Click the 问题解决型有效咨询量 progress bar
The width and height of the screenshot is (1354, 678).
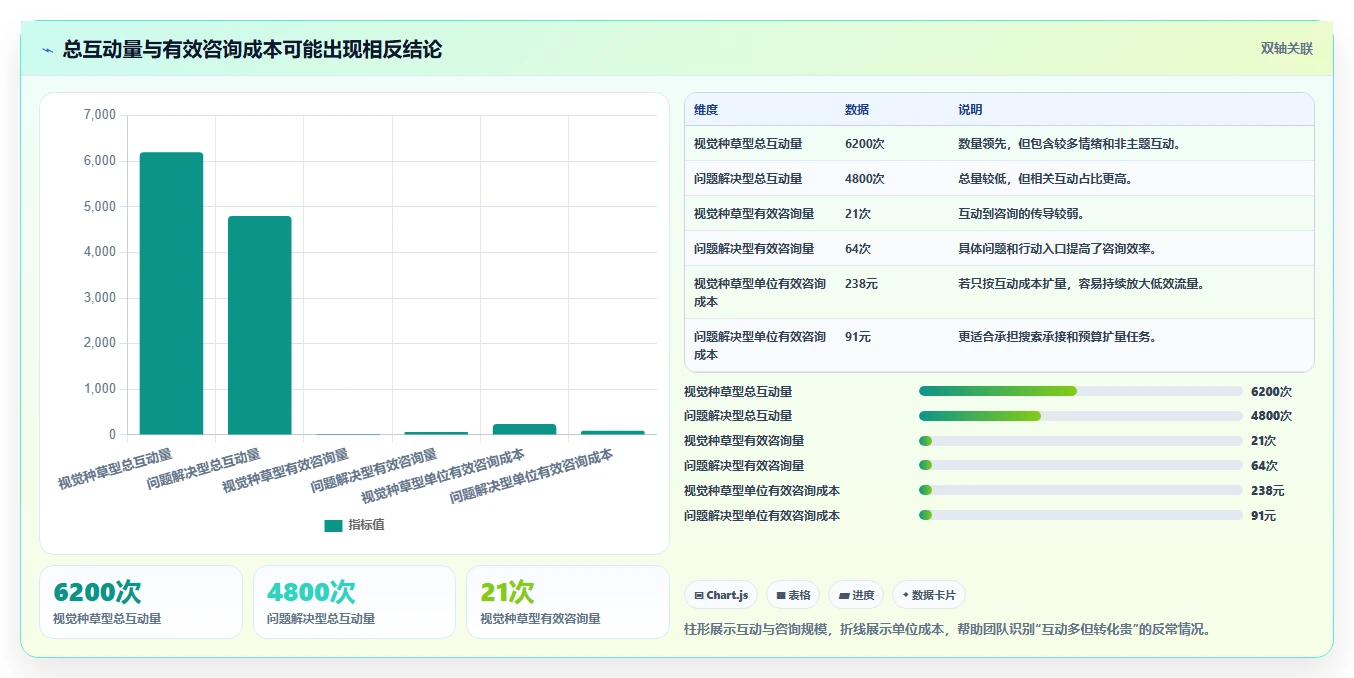coord(1081,466)
